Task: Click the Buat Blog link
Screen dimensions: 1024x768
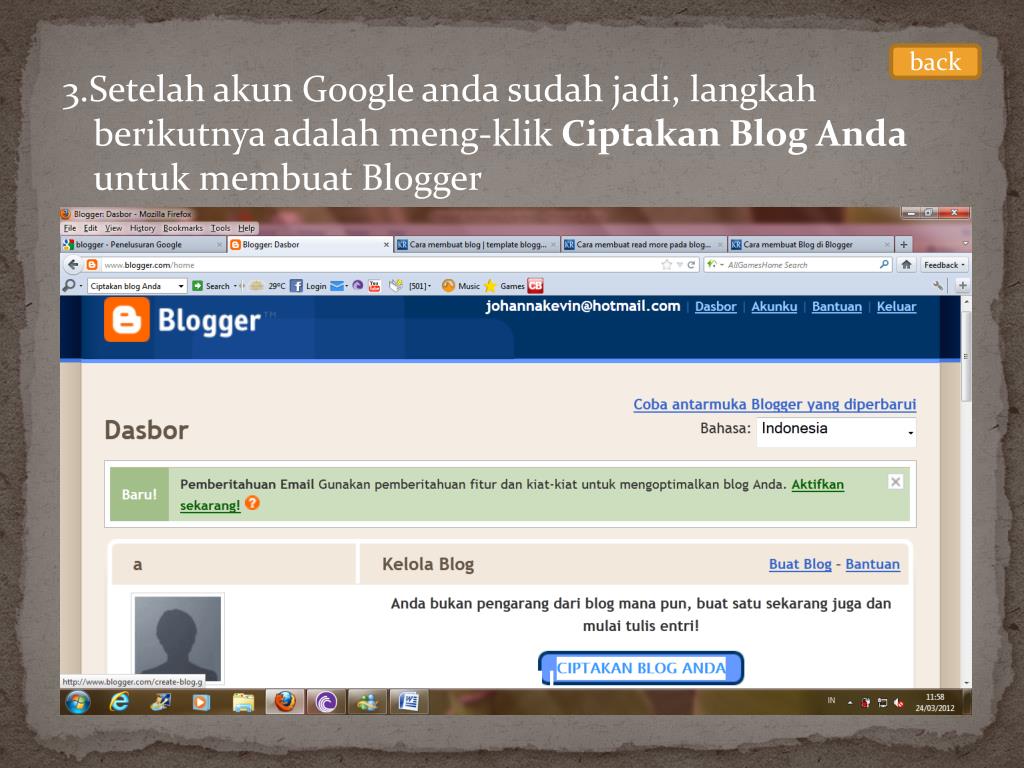Action: coord(800,564)
